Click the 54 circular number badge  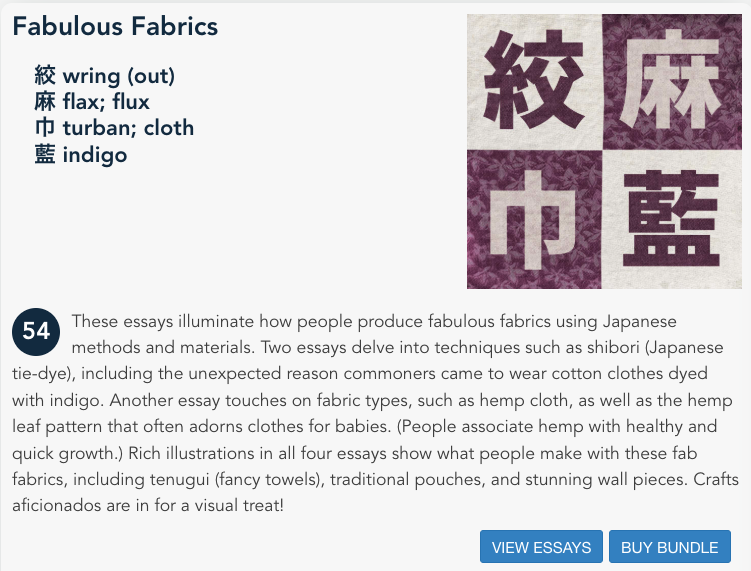coord(36,331)
